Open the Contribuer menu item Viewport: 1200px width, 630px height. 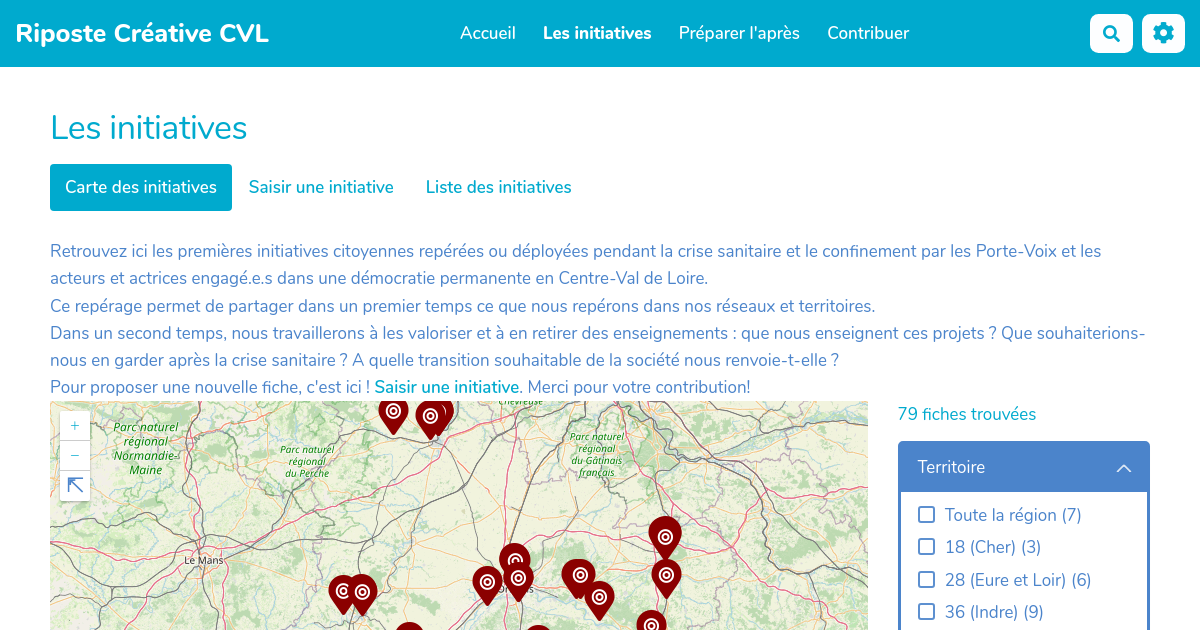(868, 33)
